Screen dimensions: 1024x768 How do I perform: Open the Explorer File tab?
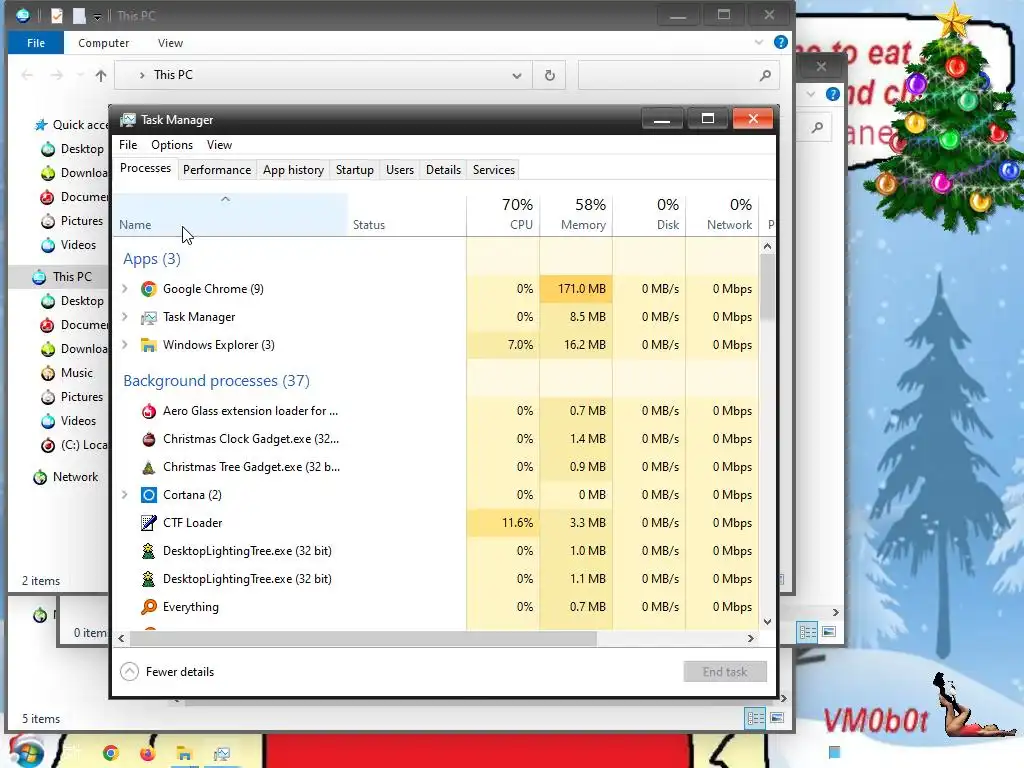(x=36, y=43)
